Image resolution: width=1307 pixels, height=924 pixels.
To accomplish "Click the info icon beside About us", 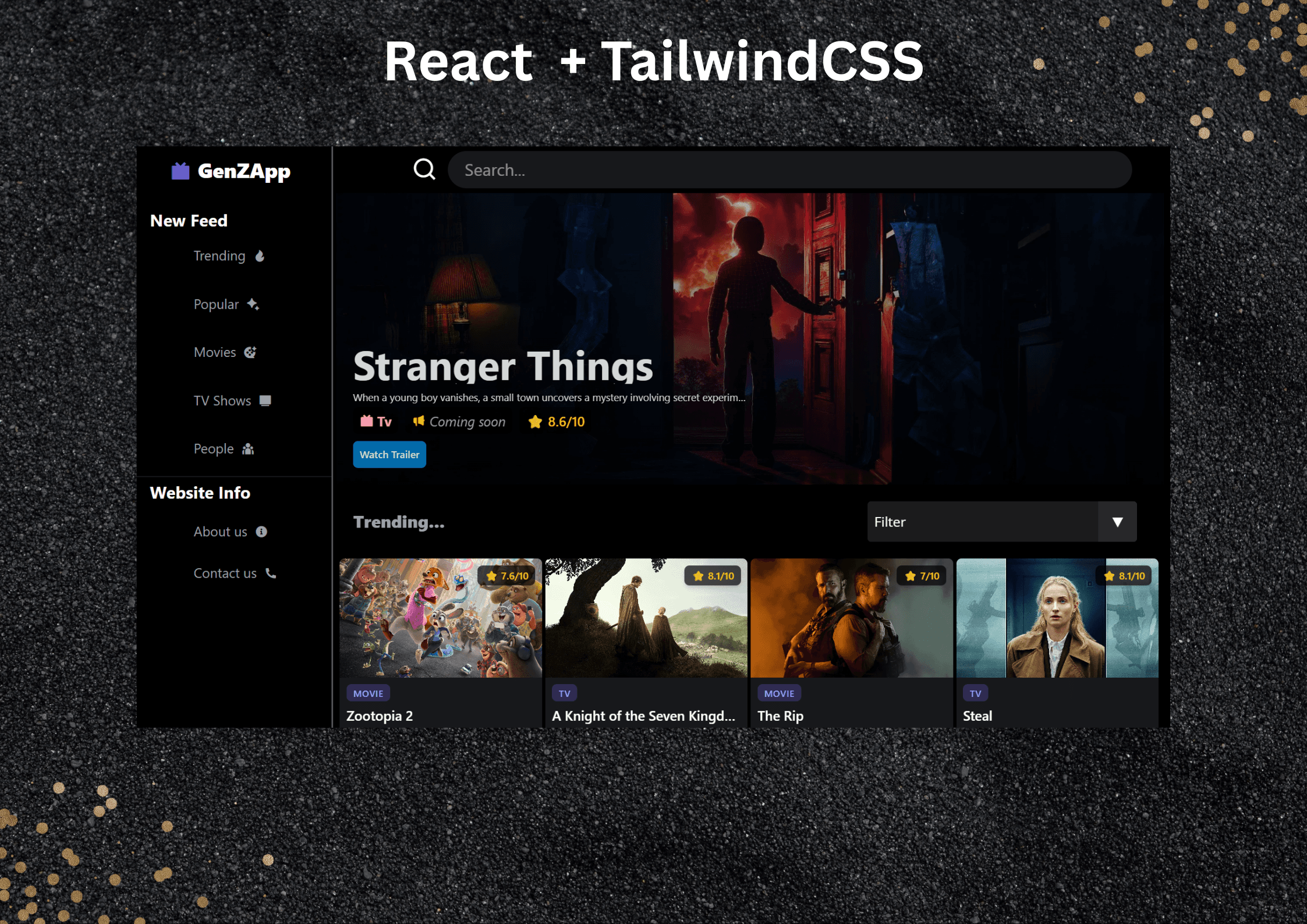I will click(261, 532).
